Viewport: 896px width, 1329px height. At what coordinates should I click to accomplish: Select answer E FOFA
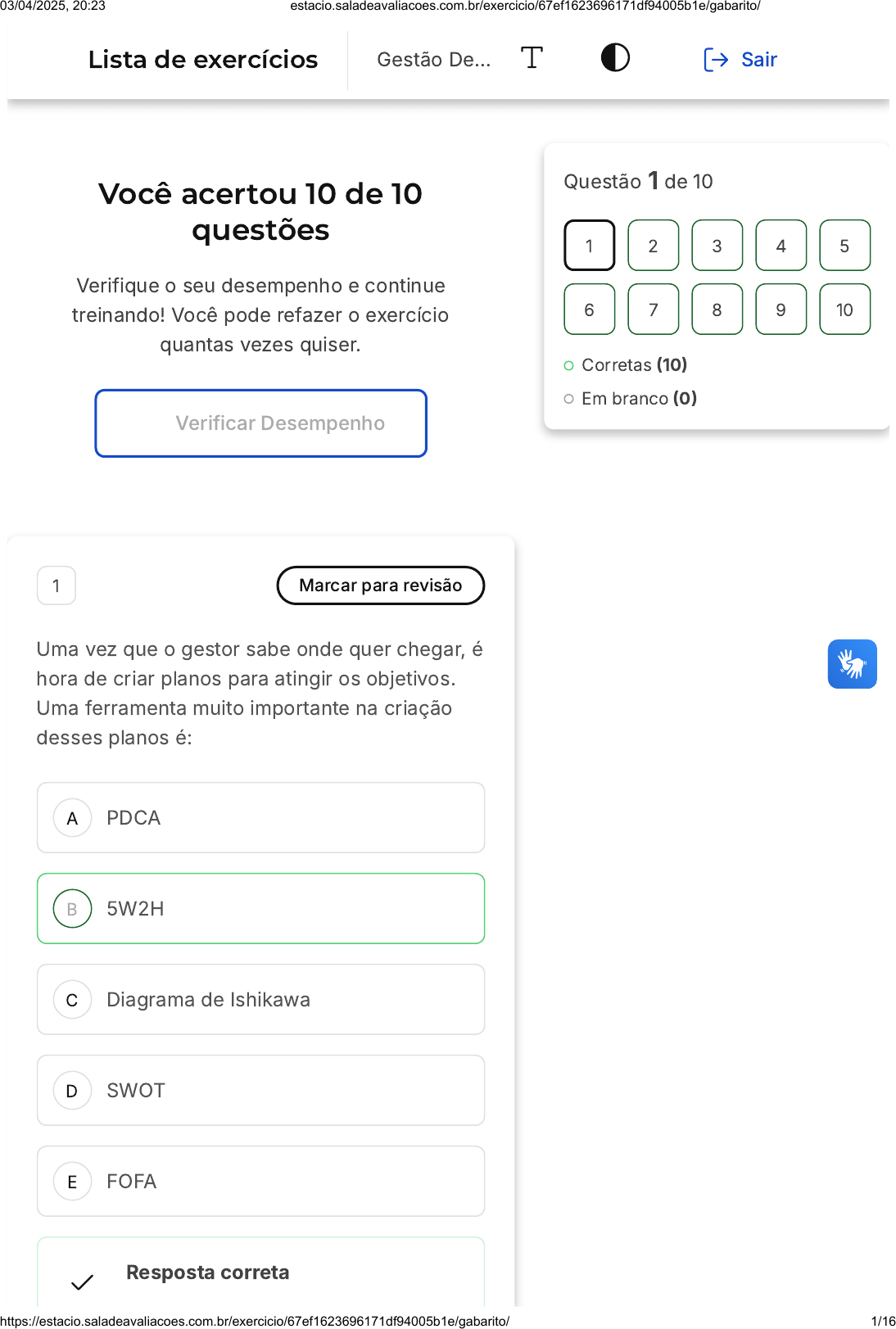(260, 1182)
